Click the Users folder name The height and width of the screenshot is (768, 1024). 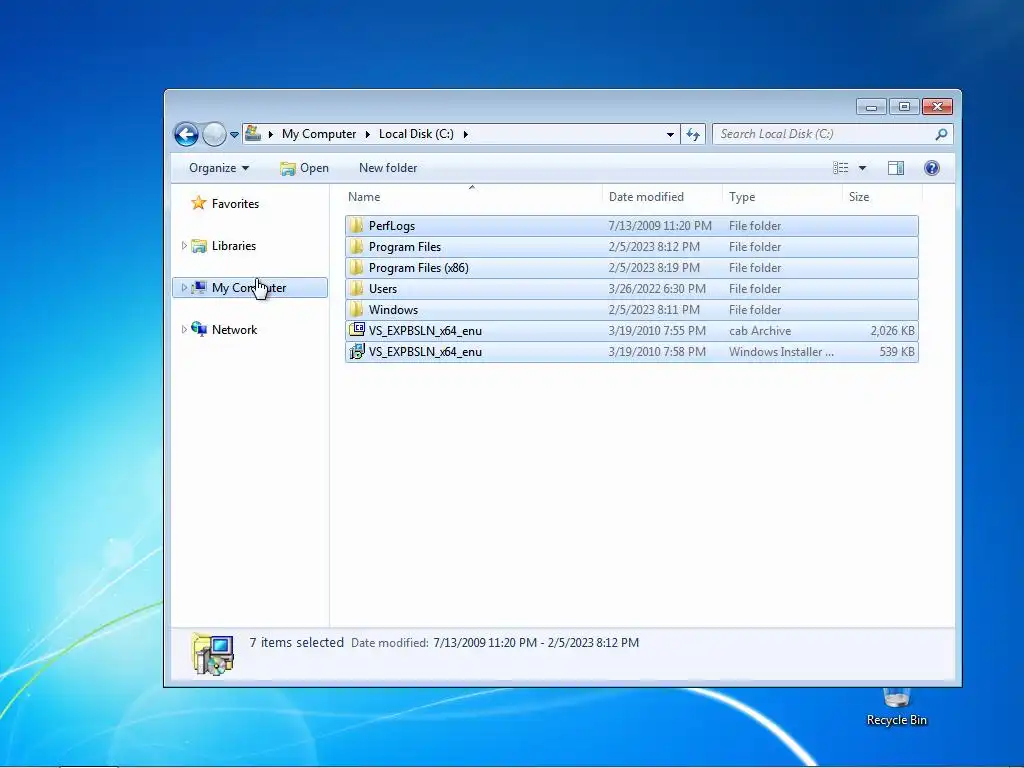coord(383,289)
